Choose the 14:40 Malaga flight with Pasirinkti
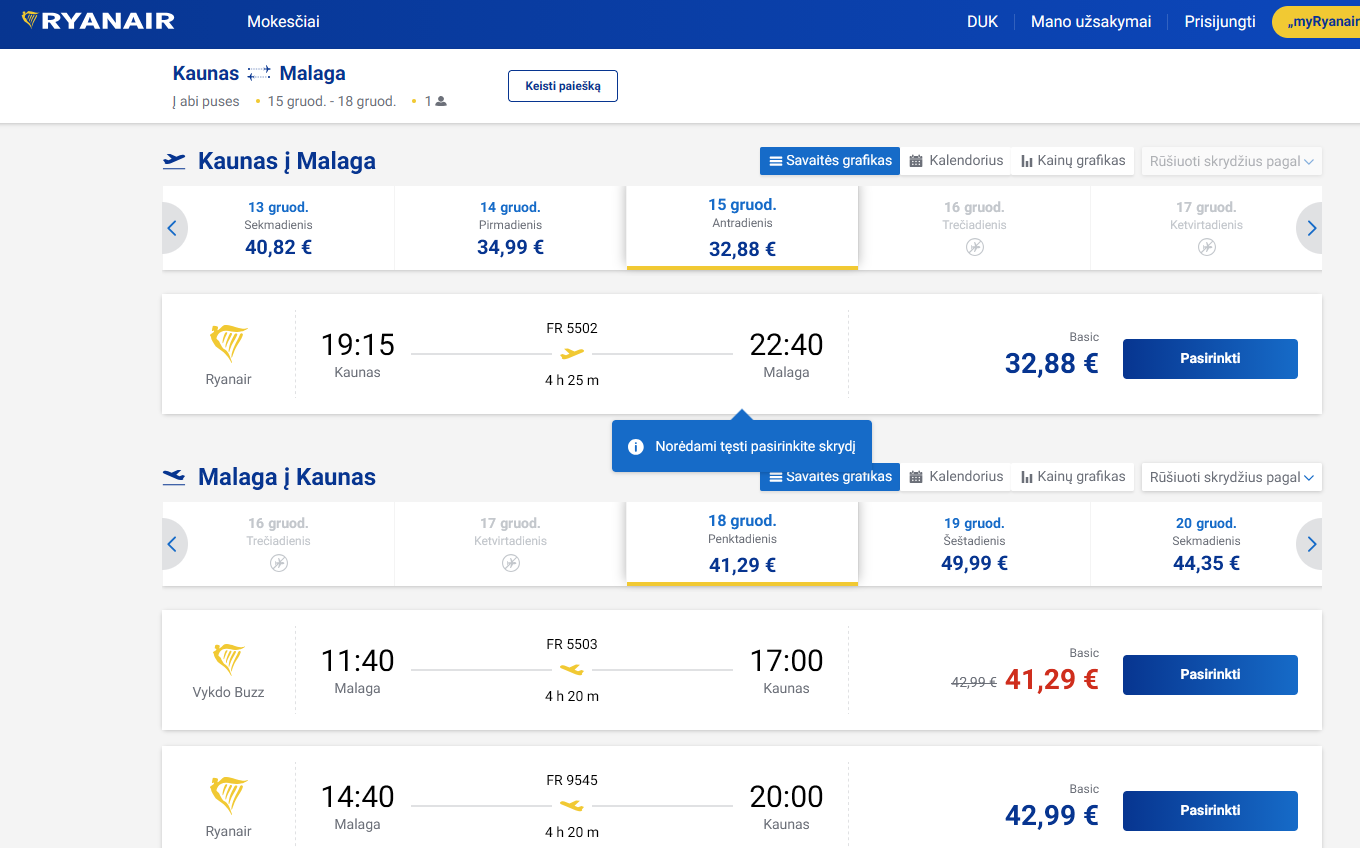The width and height of the screenshot is (1360, 848). pos(1210,811)
